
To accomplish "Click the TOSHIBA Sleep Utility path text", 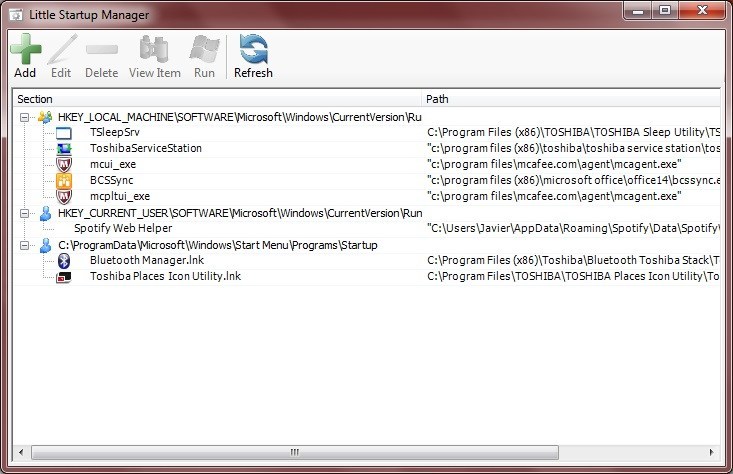I will click(x=573, y=132).
